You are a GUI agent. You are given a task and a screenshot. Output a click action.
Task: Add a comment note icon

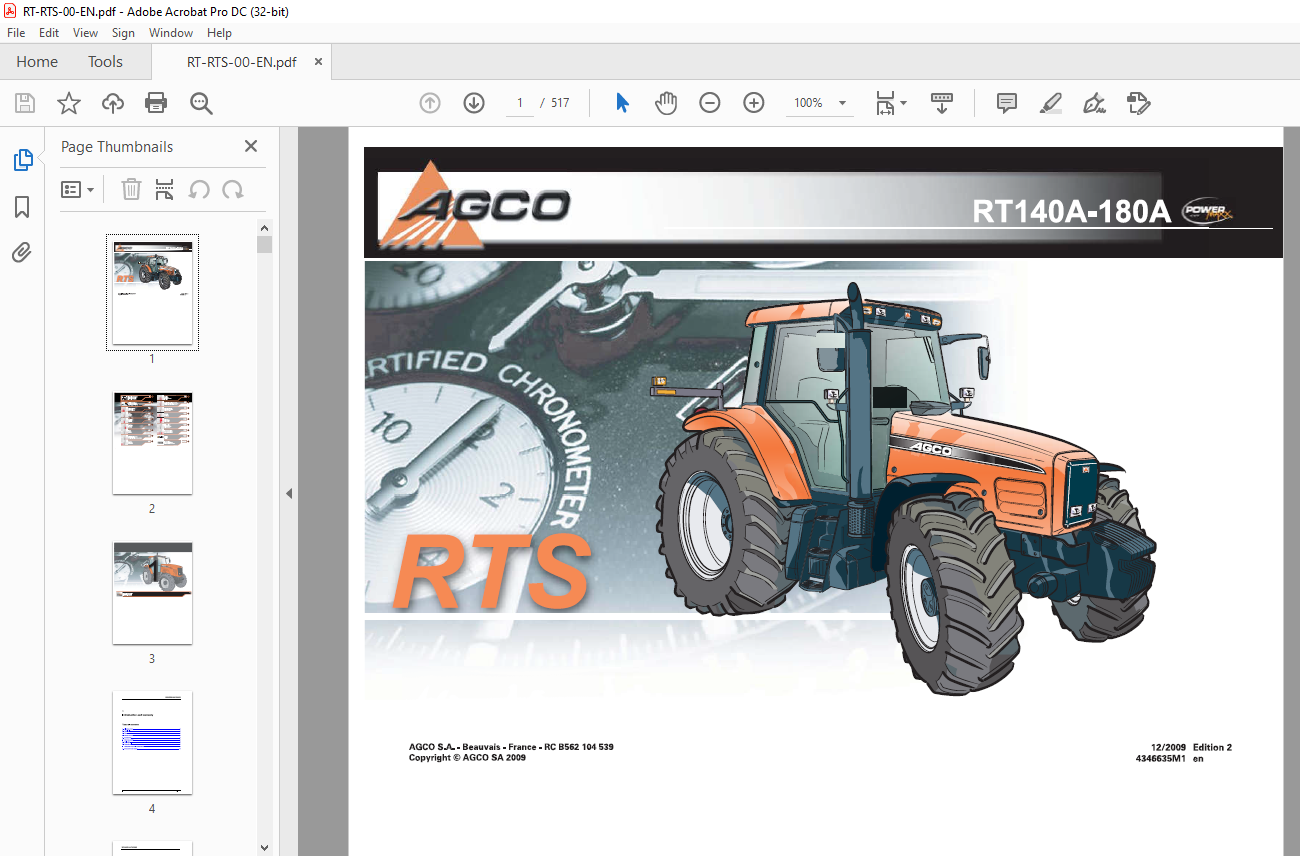tap(1007, 103)
